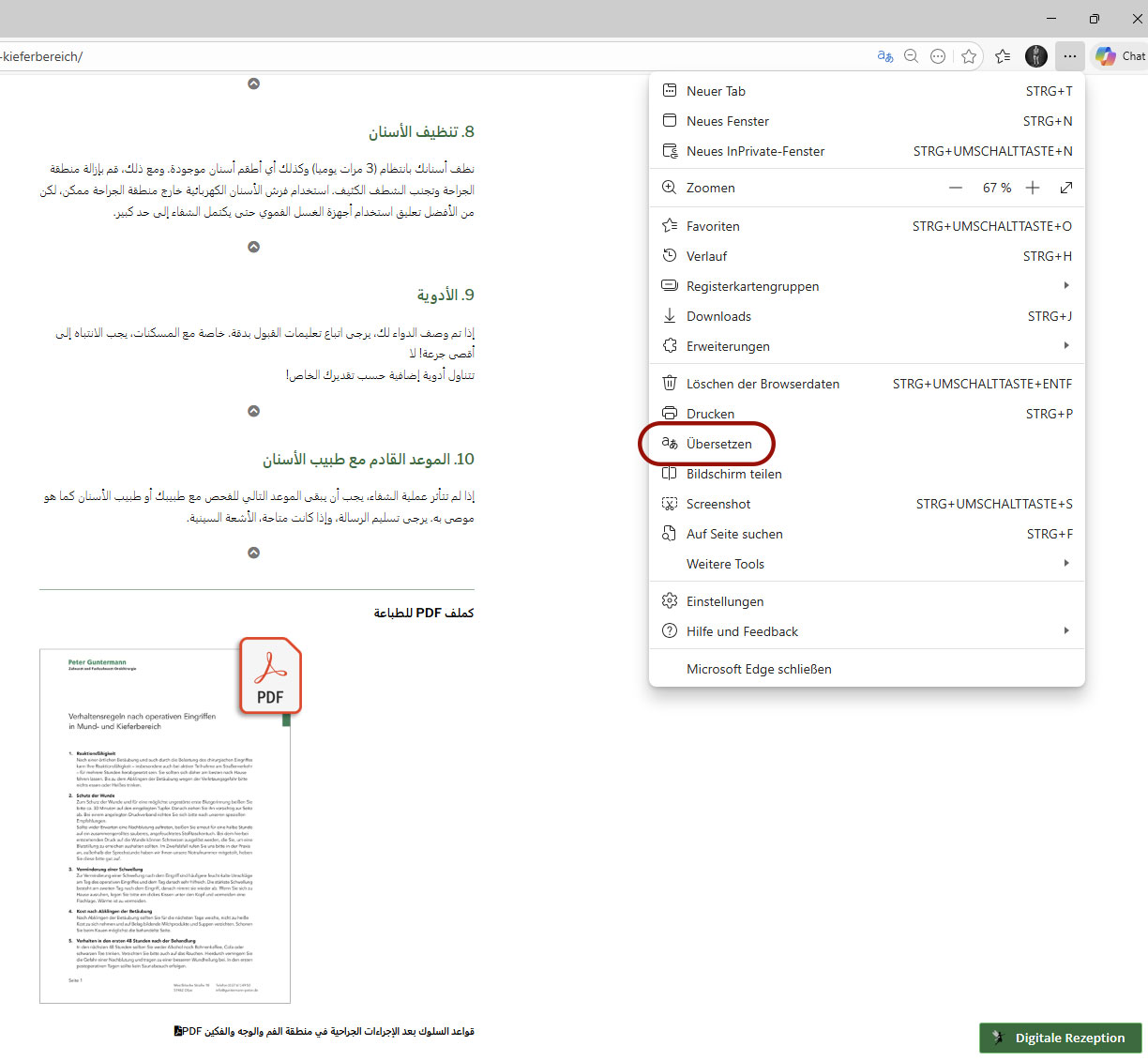Click the translate icon in the address bar
Screen dimensions: 1148x1061
884,56
